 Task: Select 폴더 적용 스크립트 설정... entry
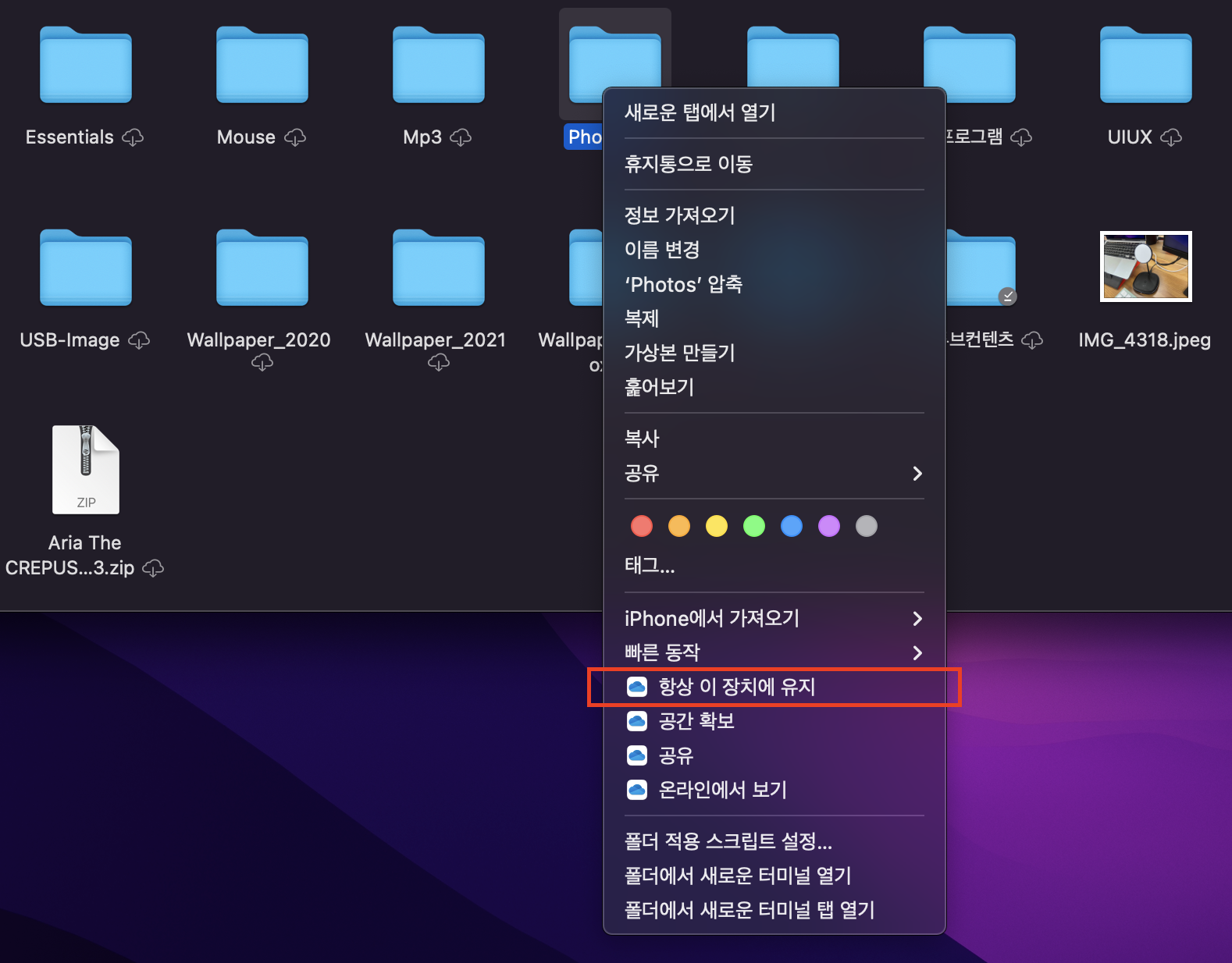click(x=774, y=841)
